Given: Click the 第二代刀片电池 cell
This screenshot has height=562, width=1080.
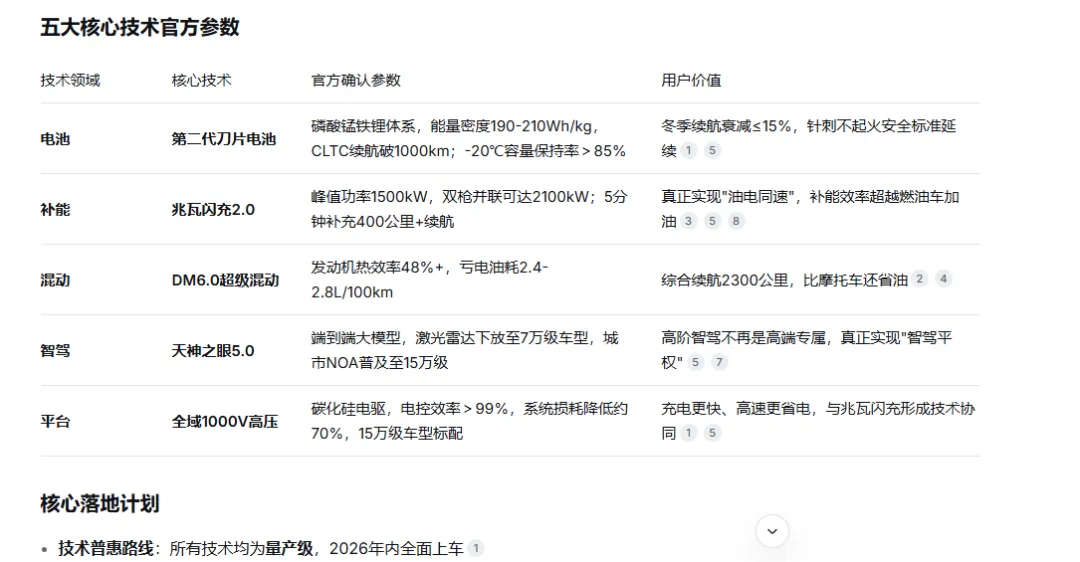Looking at the screenshot, I should [224, 138].
